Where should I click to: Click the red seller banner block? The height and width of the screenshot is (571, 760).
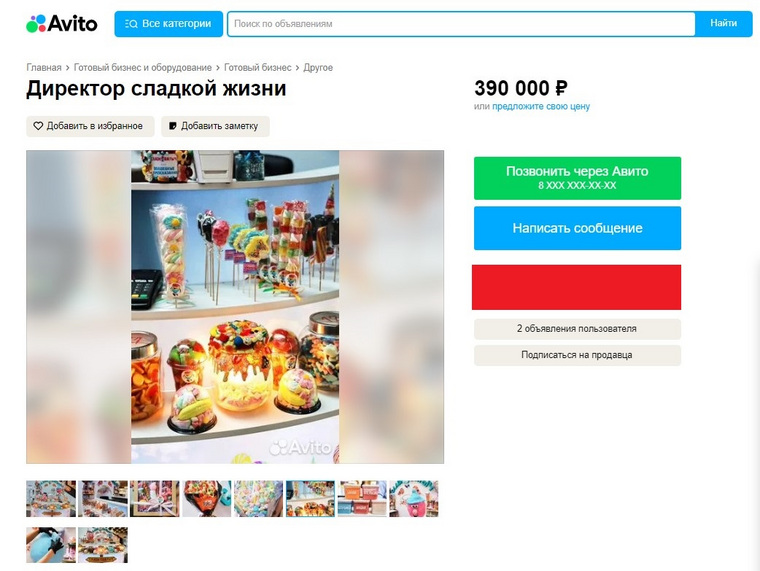coord(577,287)
